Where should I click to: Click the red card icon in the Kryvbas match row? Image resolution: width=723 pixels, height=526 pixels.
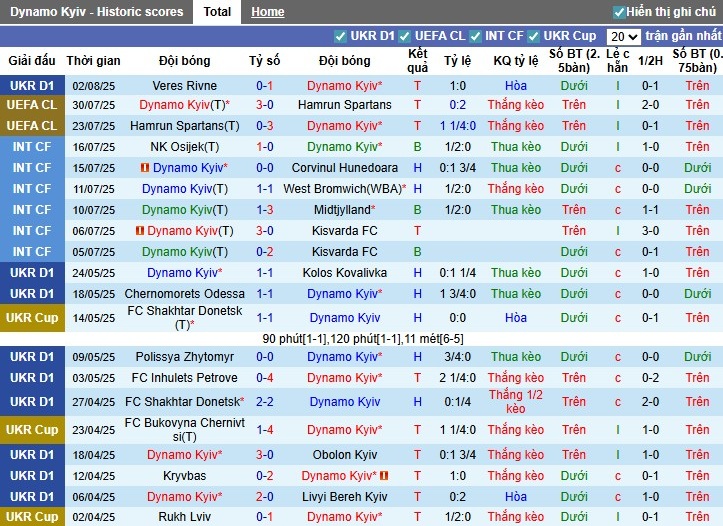[x=384, y=476]
